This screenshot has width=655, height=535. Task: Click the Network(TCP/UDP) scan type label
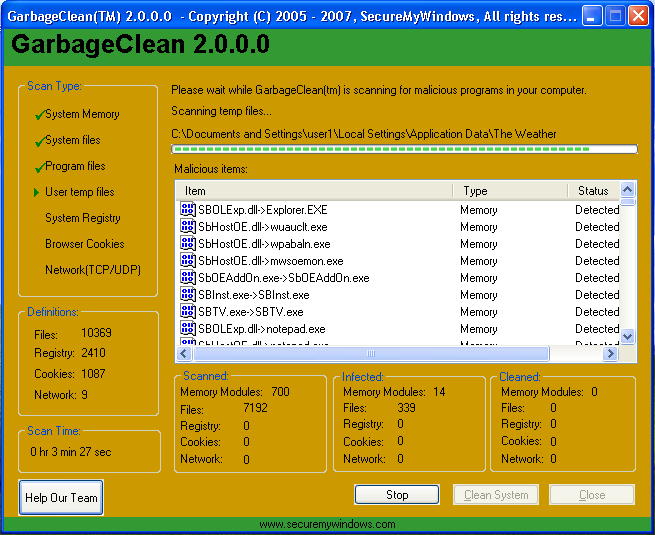[93, 270]
